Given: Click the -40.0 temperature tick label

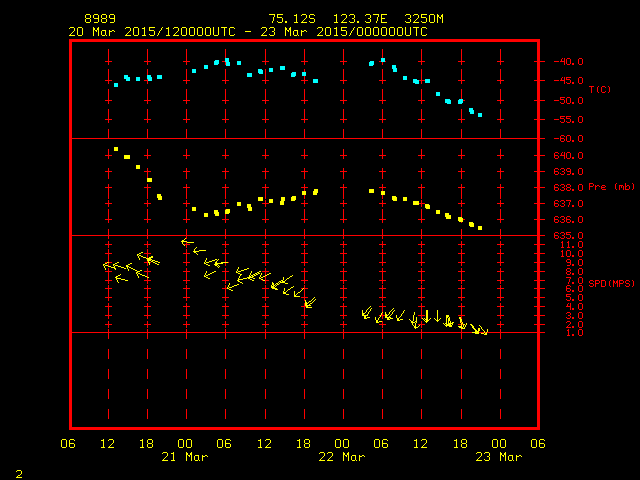Looking at the screenshot, I should (568, 62).
